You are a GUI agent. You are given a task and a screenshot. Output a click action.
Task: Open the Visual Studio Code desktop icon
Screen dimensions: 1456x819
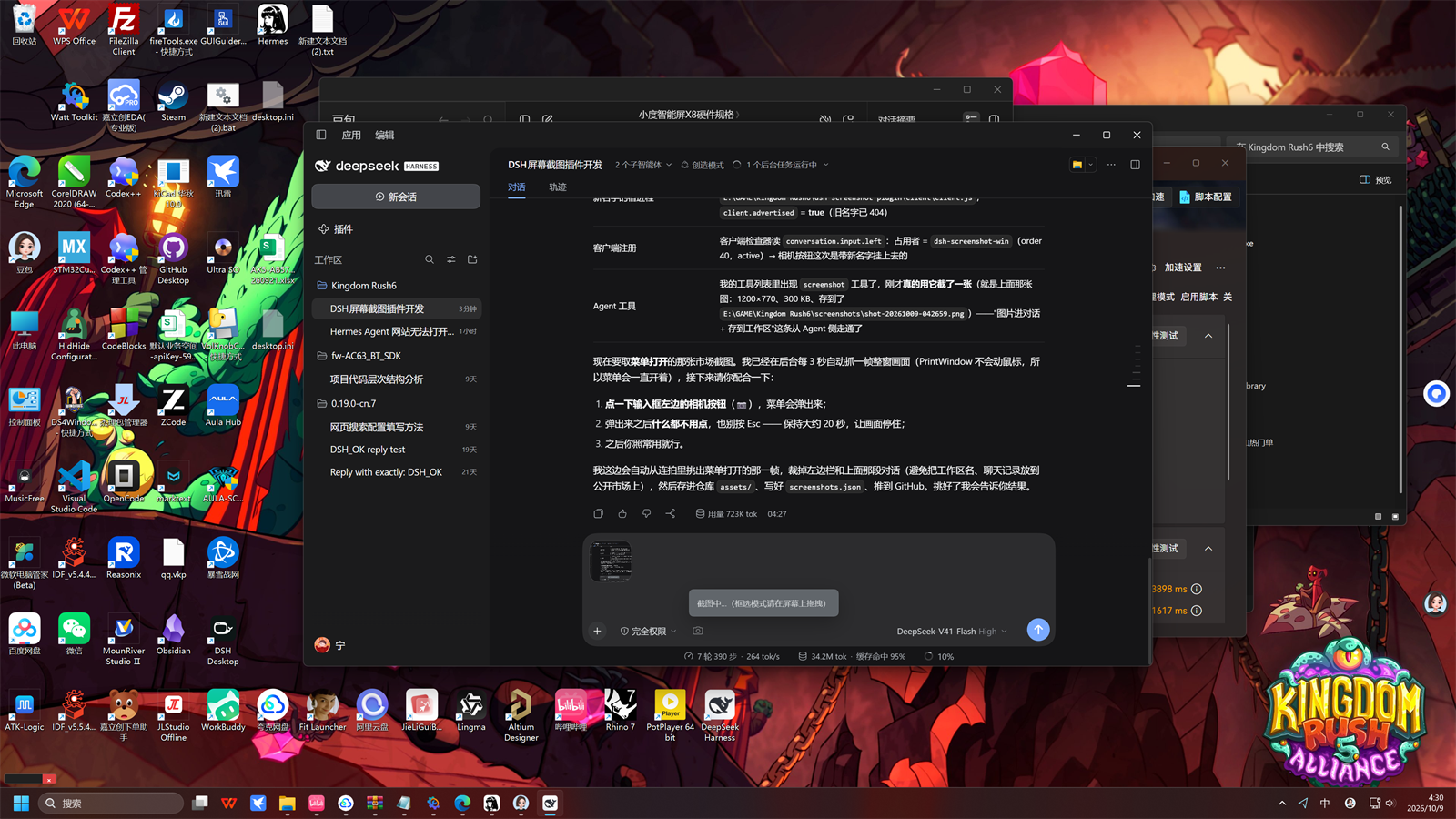click(x=74, y=487)
